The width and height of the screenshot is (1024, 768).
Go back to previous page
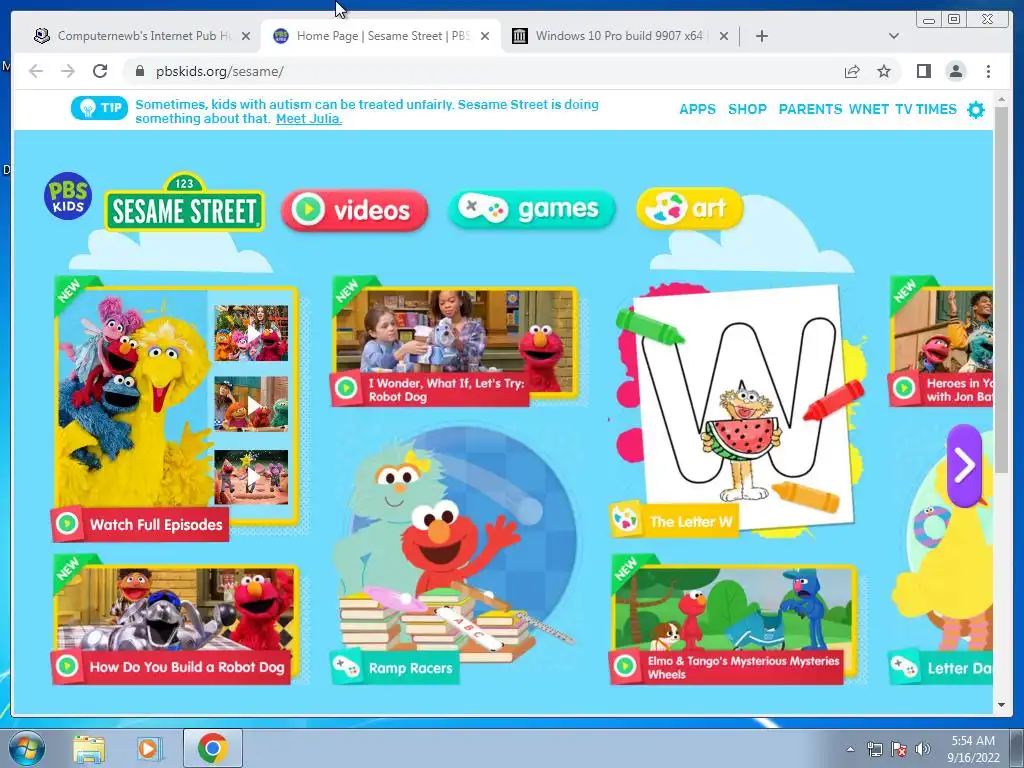point(36,71)
